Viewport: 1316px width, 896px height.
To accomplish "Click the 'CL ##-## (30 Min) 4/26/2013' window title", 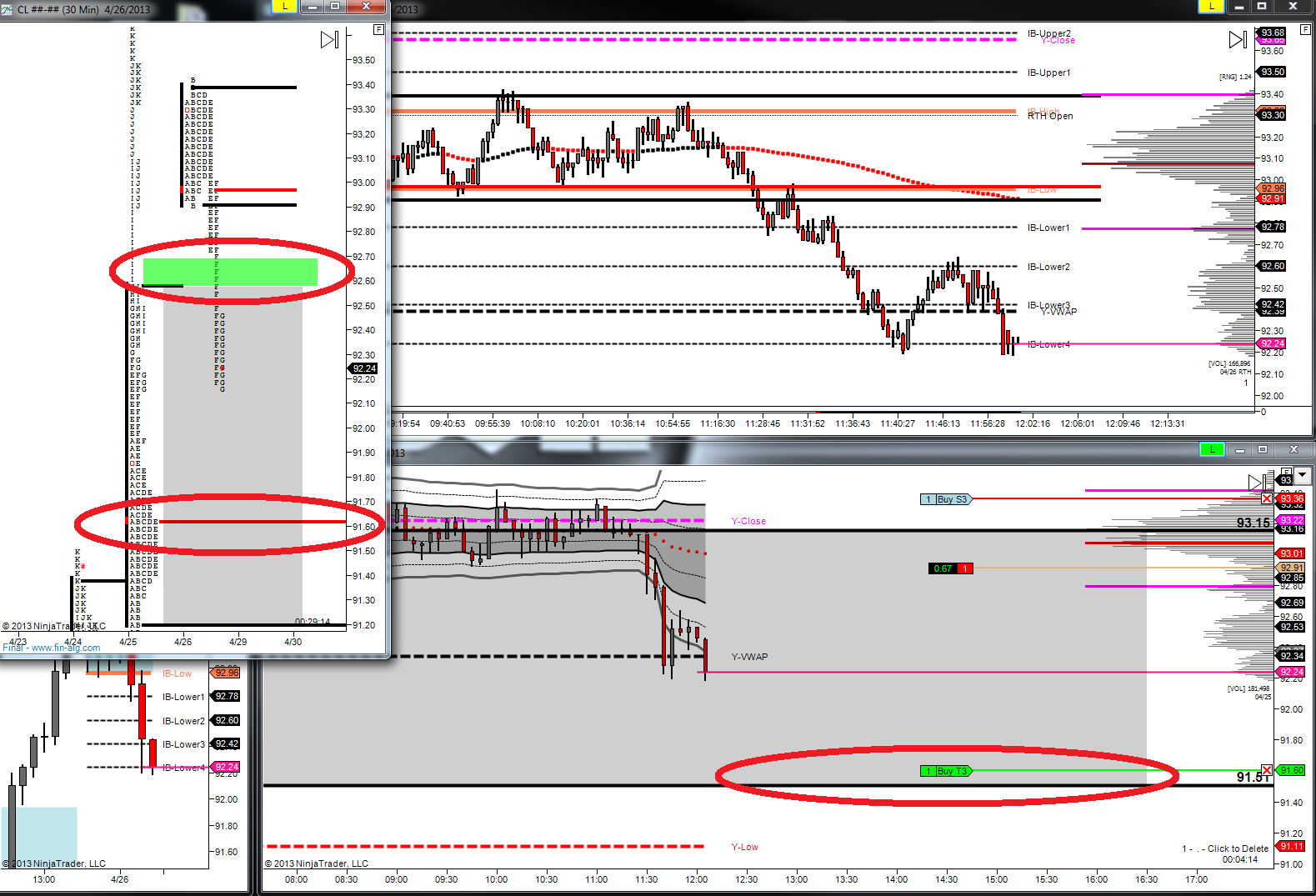I will pos(84,10).
